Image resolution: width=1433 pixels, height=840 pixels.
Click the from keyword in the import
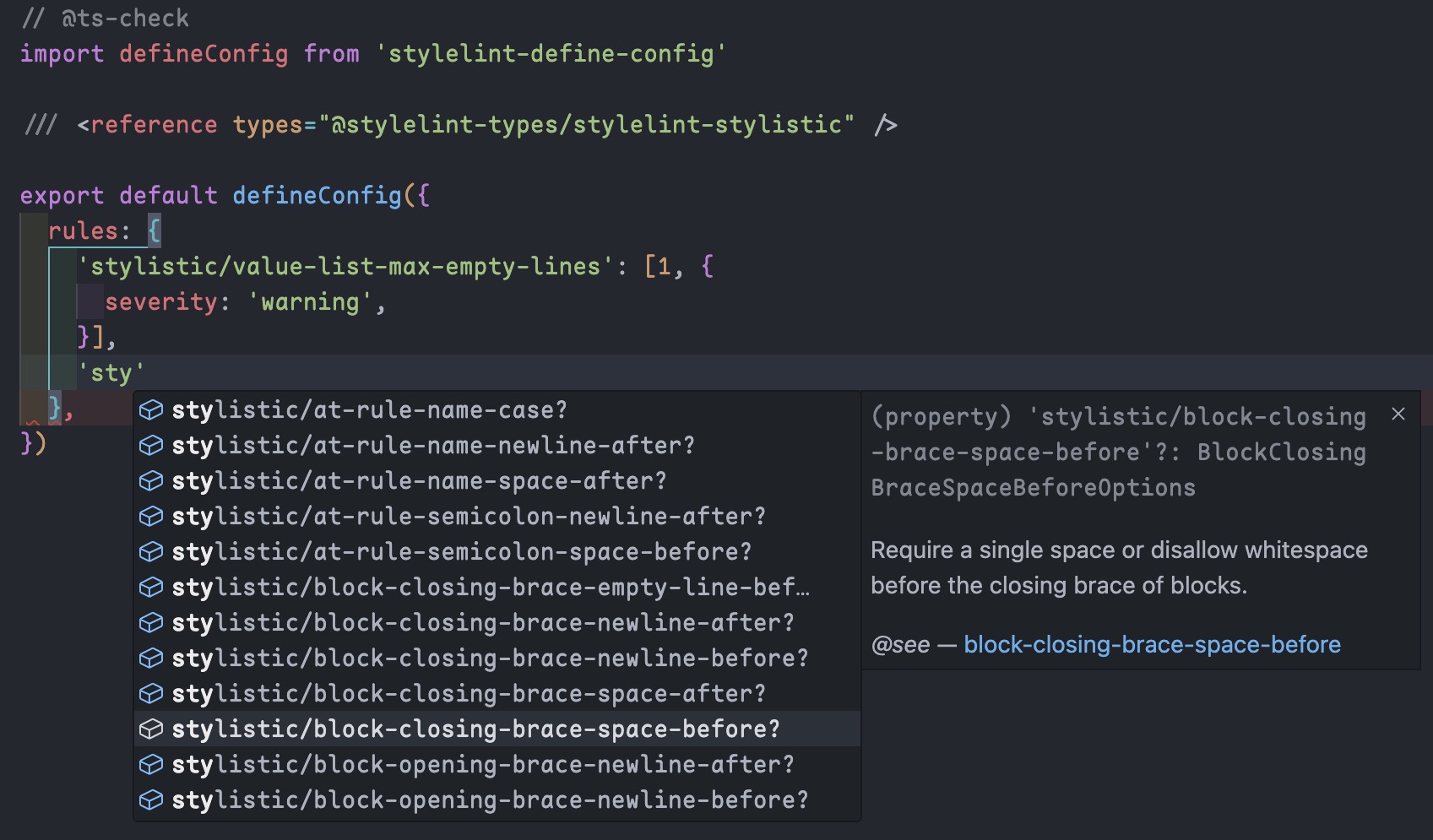[x=331, y=54]
